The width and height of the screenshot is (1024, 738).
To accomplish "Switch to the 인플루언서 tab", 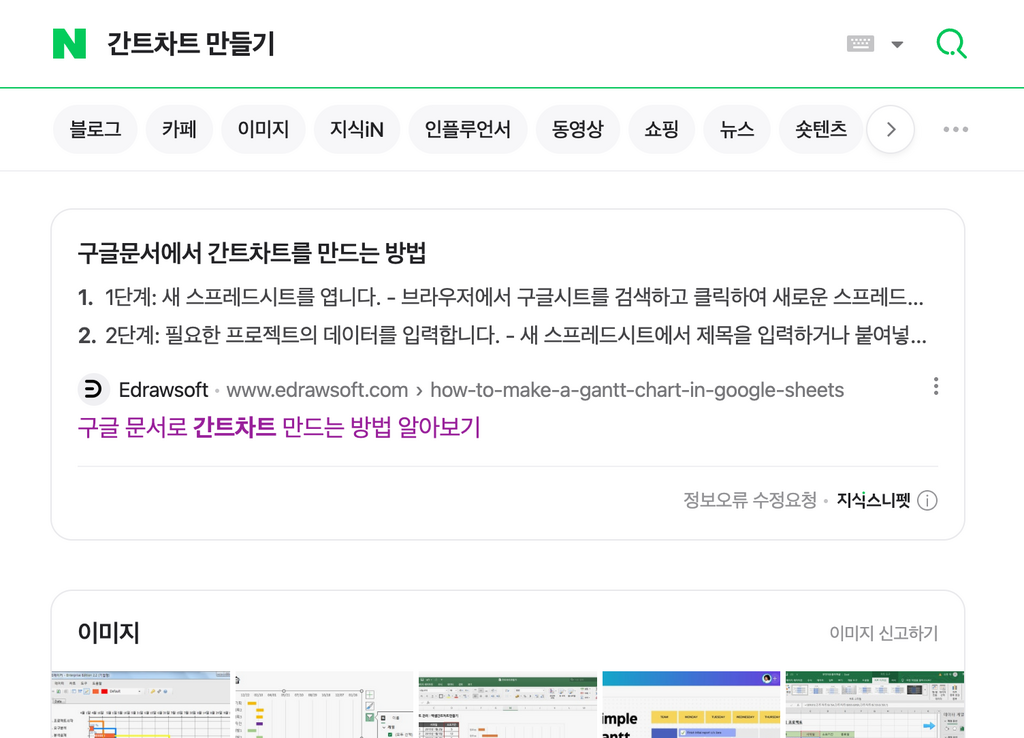I will tap(468, 129).
